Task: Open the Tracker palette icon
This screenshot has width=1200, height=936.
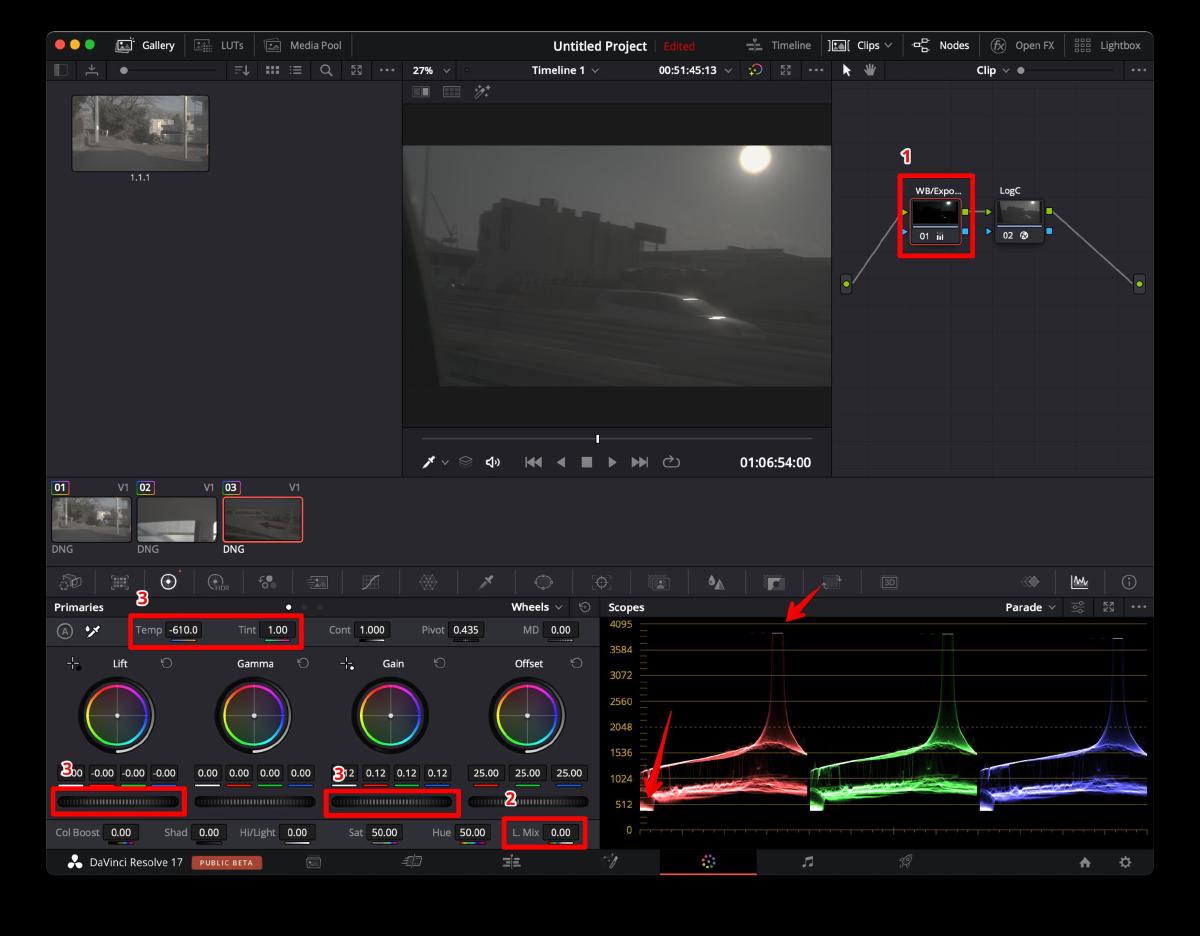Action: click(601, 582)
